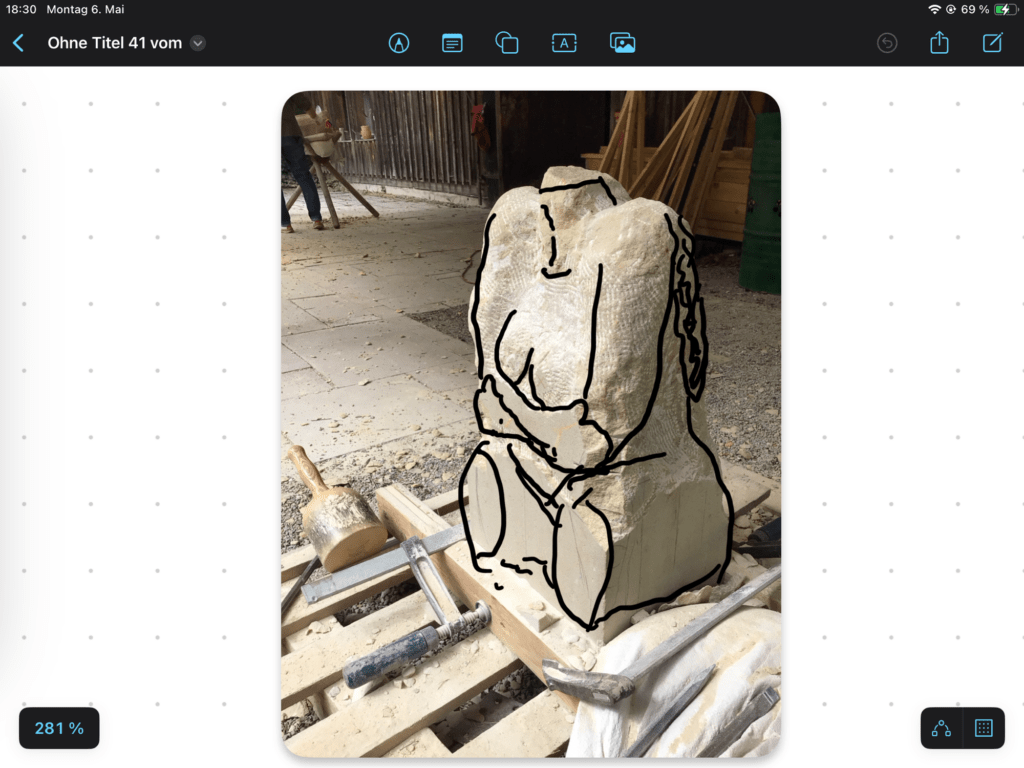Image resolution: width=1024 pixels, height=768 pixels.
Task: Tap the battery indicator icon
Action: tap(1005, 9)
